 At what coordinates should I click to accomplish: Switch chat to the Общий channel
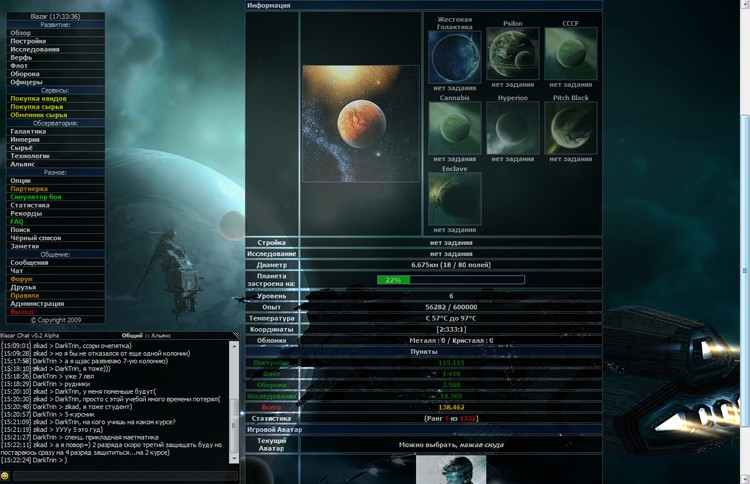tap(132, 335)
